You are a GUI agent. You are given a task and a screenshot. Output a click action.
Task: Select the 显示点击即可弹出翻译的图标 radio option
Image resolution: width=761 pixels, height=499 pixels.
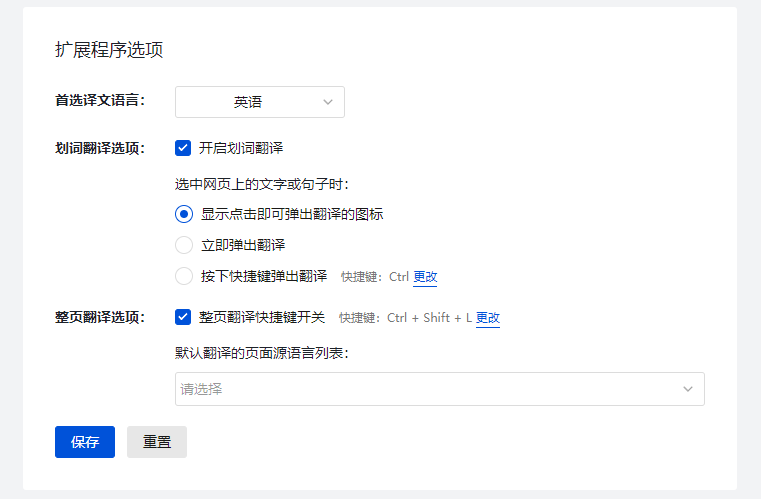(184, 214)
